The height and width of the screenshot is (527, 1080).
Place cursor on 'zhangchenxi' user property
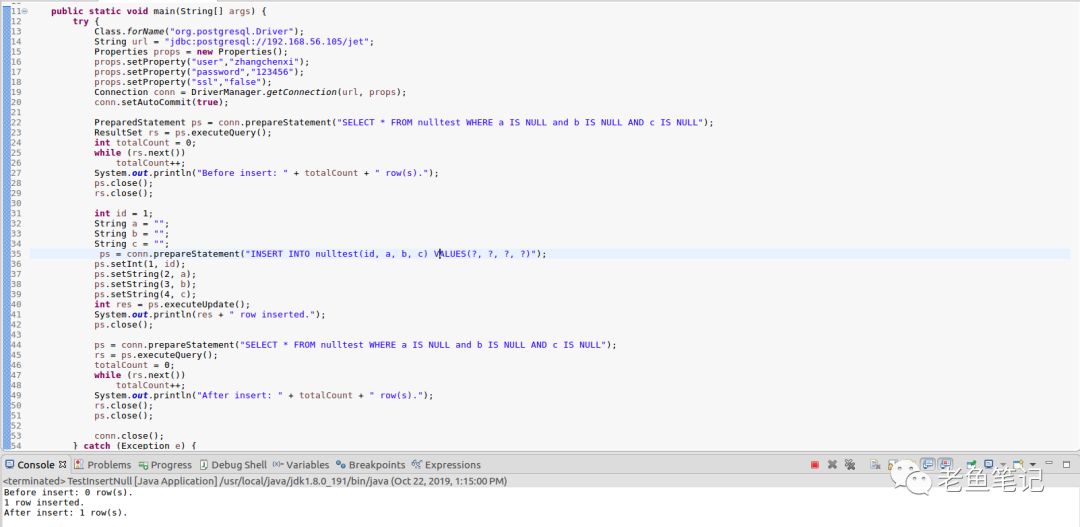(264, 62)
